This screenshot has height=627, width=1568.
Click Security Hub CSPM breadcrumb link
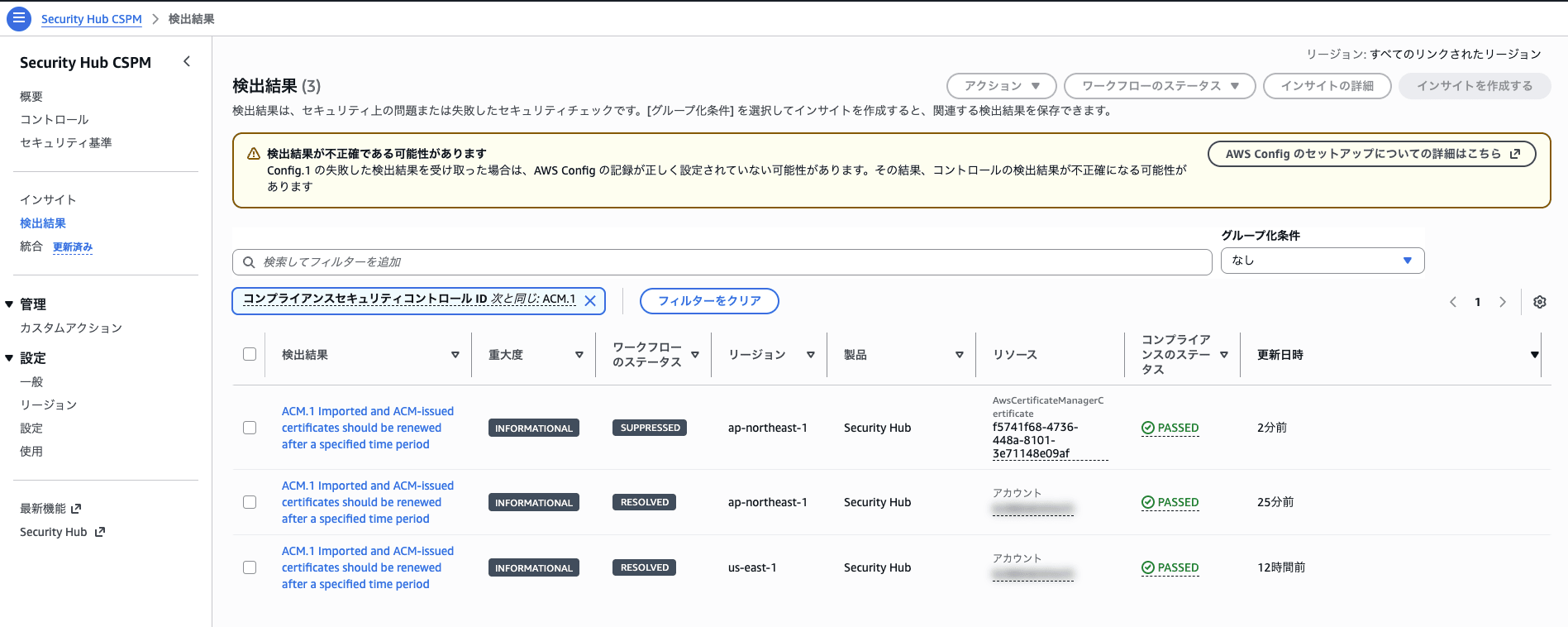92,19
